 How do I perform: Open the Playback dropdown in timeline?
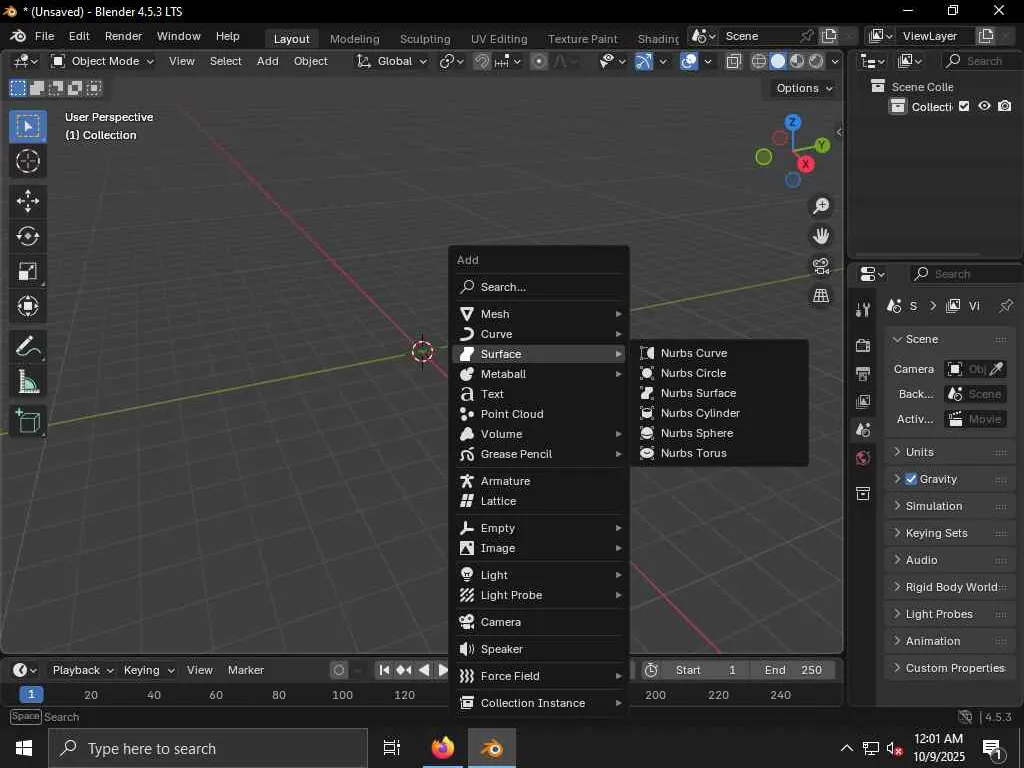(x=83, y=670)
